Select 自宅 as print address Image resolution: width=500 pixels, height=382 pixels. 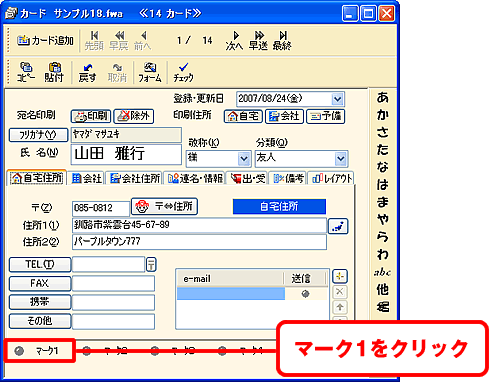click(243, 116)
